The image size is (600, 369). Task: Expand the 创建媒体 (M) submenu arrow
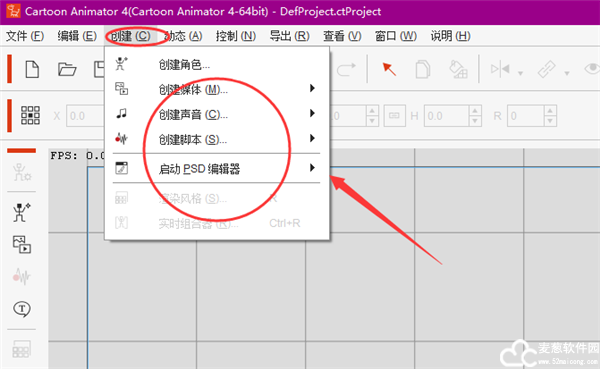[x=312, y=88]
